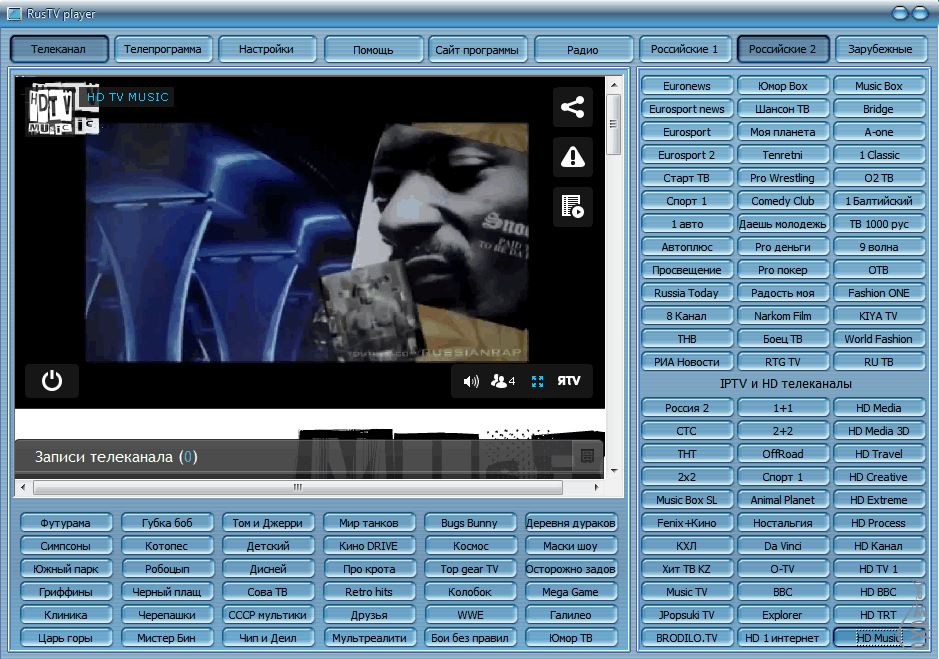
Task: Play the Top gear TV channel
Action: point(470,569)
